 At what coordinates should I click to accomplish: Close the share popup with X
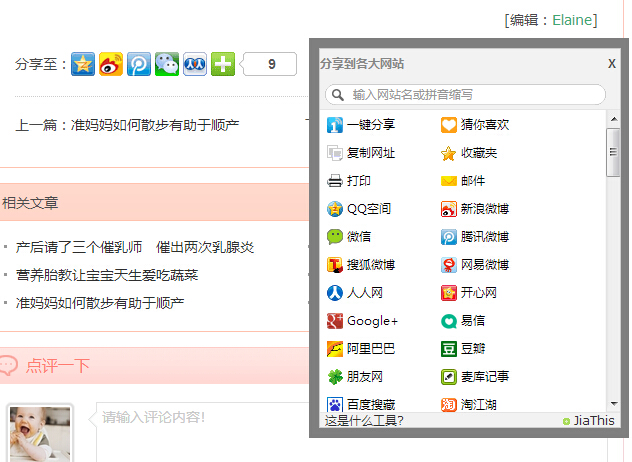[611, 64]
